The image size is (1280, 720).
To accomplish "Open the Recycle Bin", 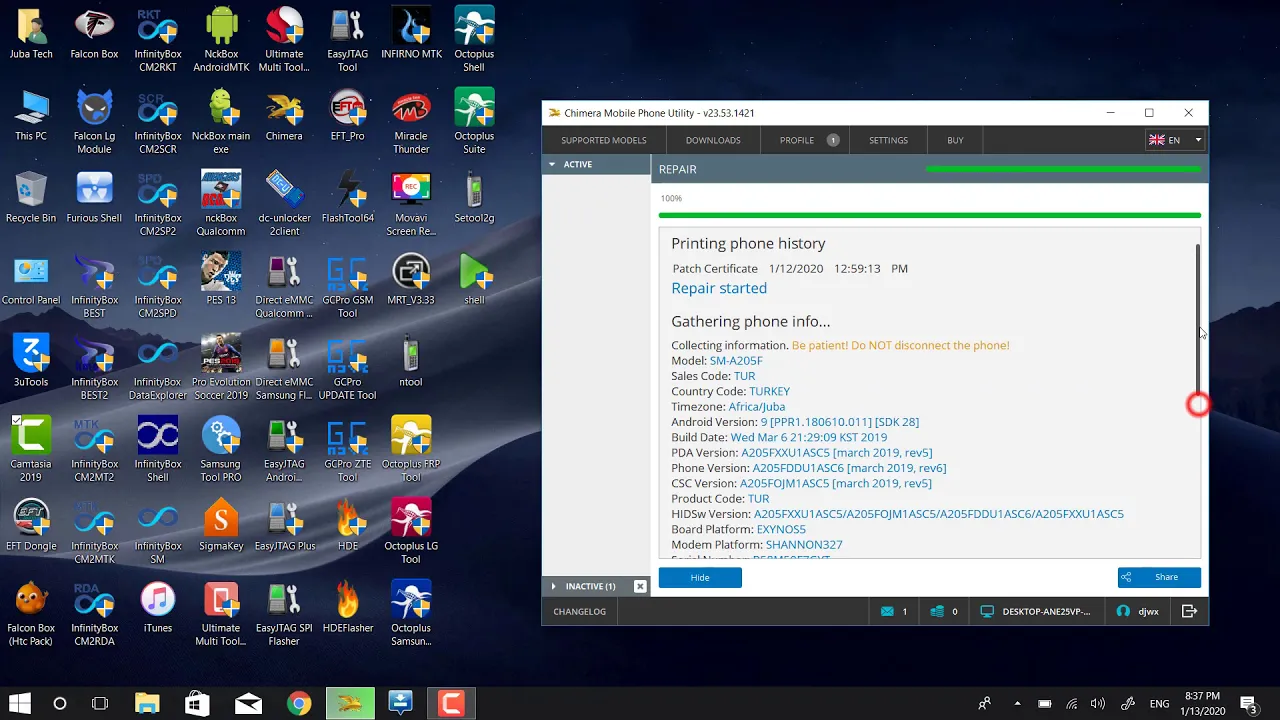I will pyautogui.click(x=31, y=198).
